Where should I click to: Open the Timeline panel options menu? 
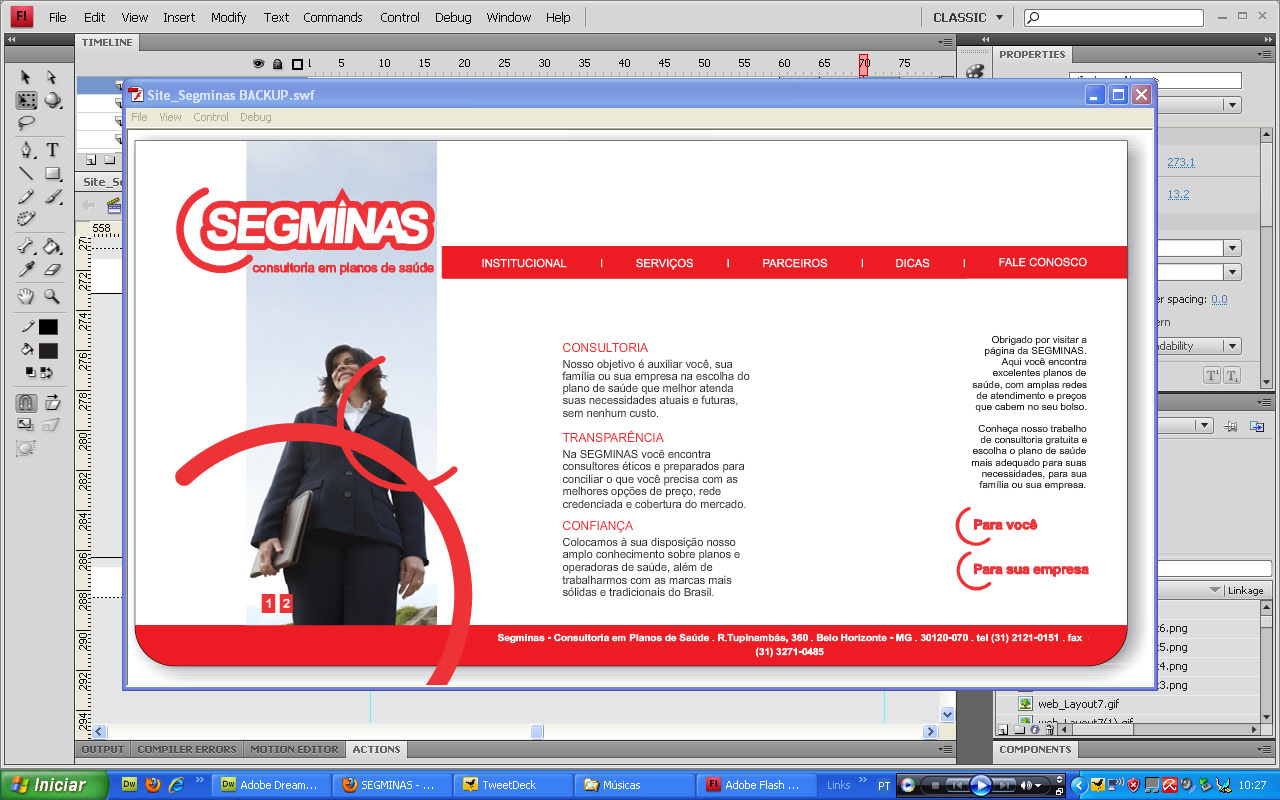pos(946,42)
